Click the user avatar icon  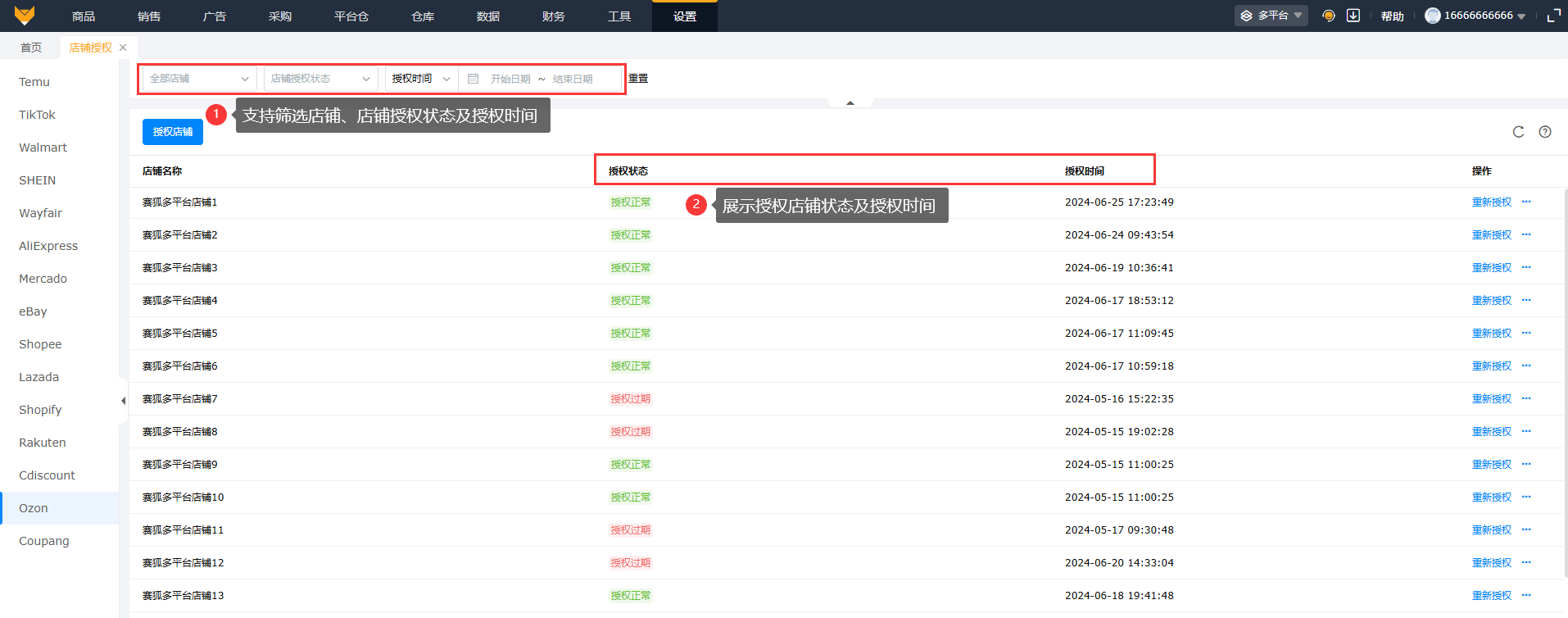click(x=1433, y=16)
